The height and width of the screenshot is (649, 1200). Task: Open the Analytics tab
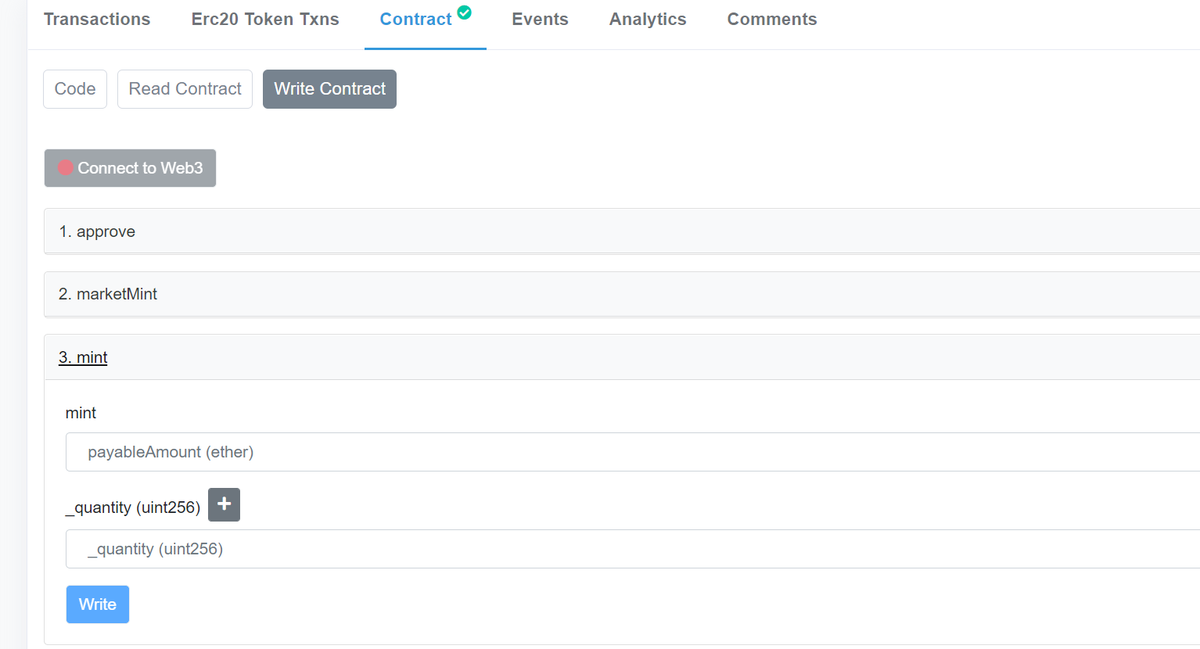tap(647, 18)
